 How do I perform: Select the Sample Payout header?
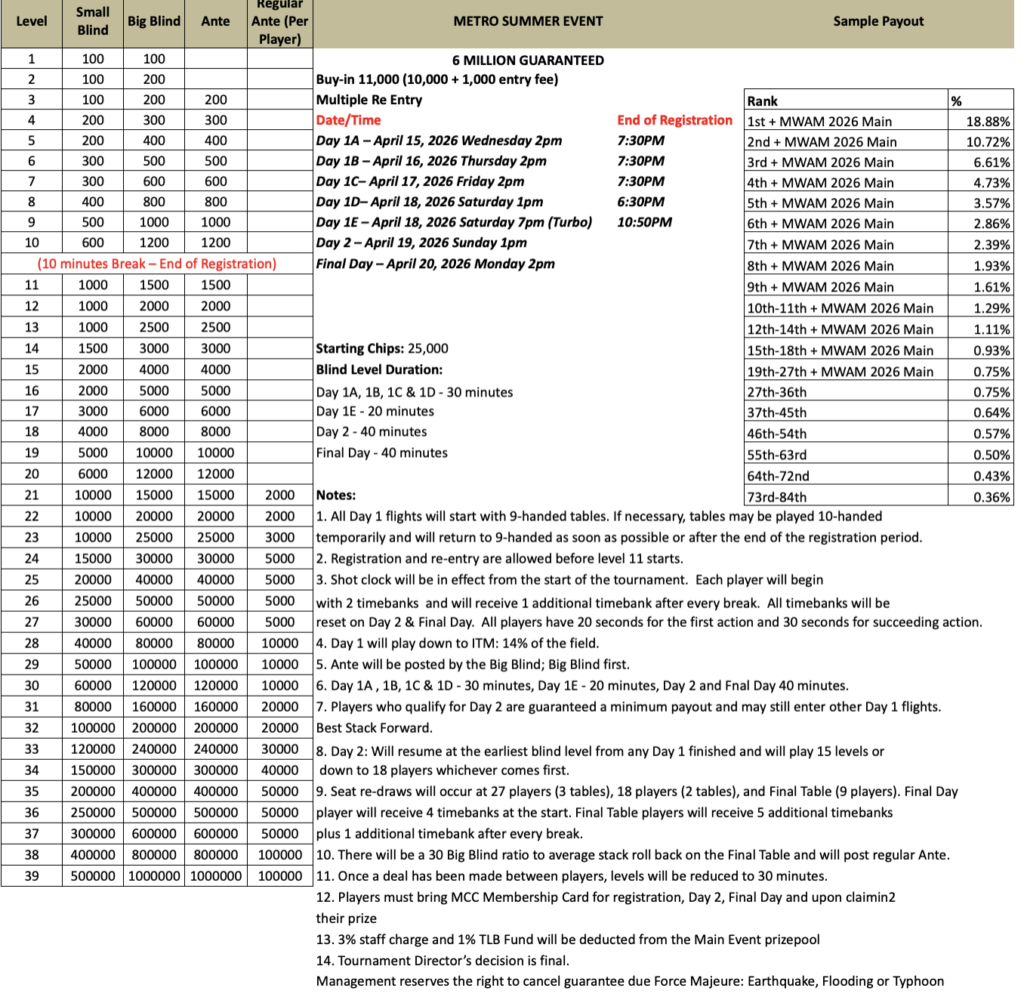tap(878, 21)
